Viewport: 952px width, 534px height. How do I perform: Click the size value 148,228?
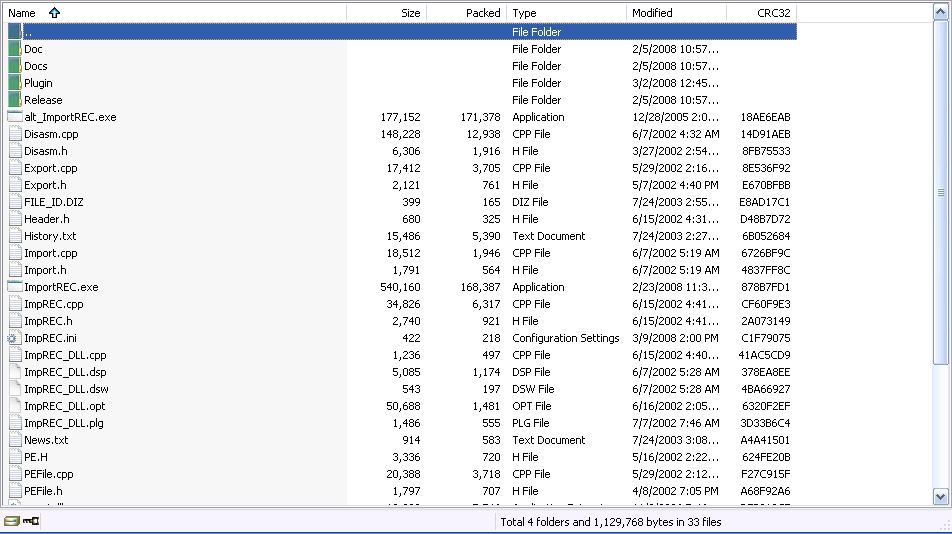coord(400,134)
